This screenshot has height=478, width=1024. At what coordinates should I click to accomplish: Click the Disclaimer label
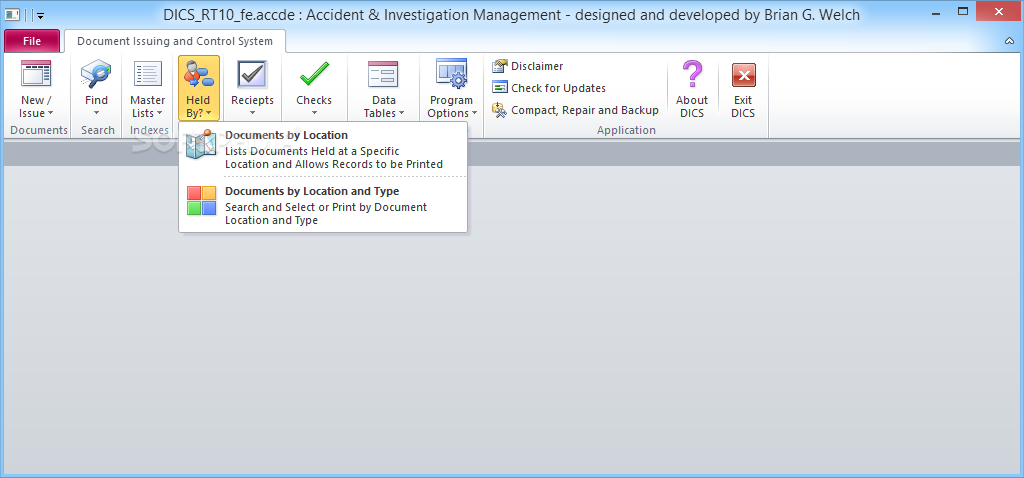[x=537, y=66]
